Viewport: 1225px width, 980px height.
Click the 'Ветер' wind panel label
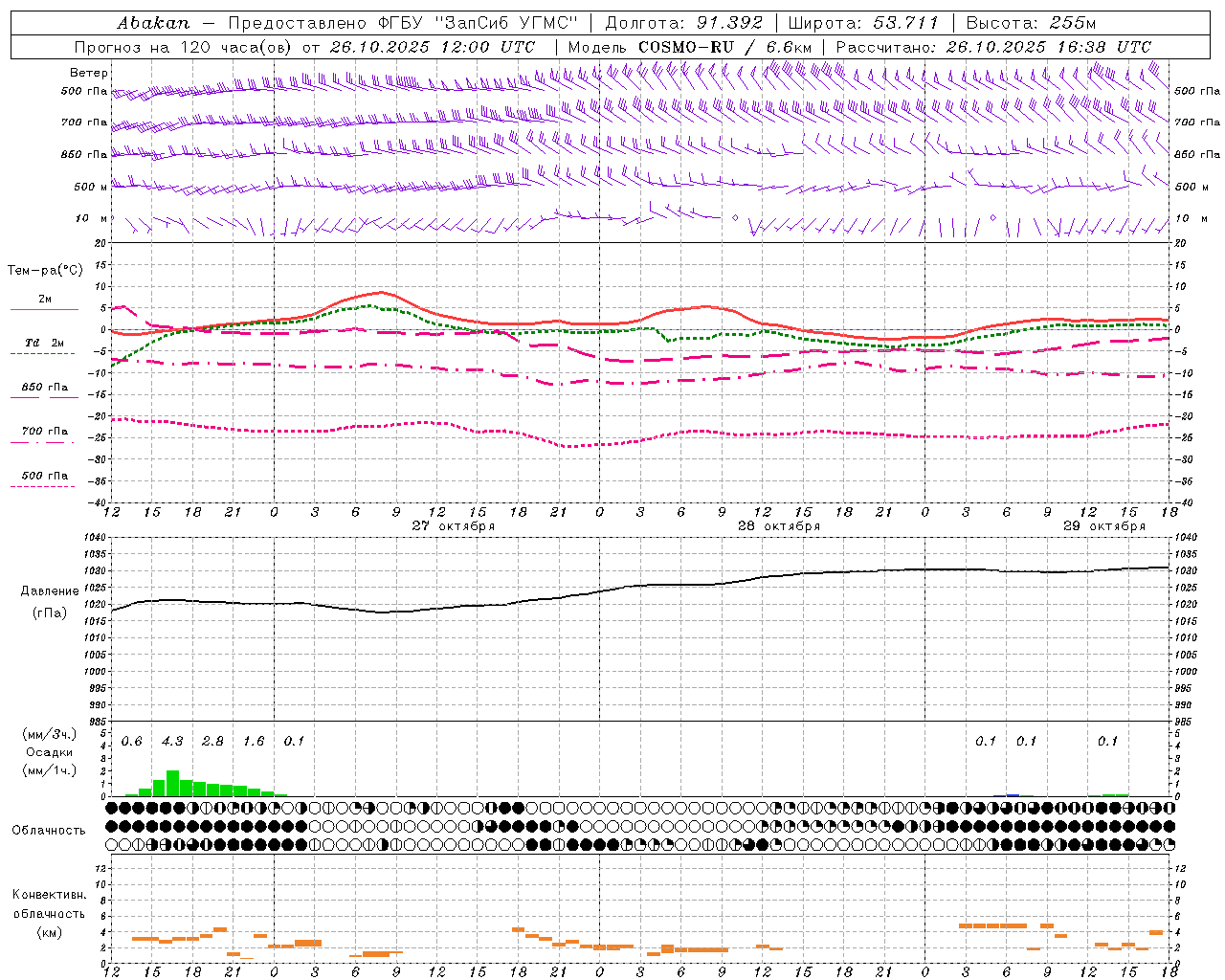(88, 73)
